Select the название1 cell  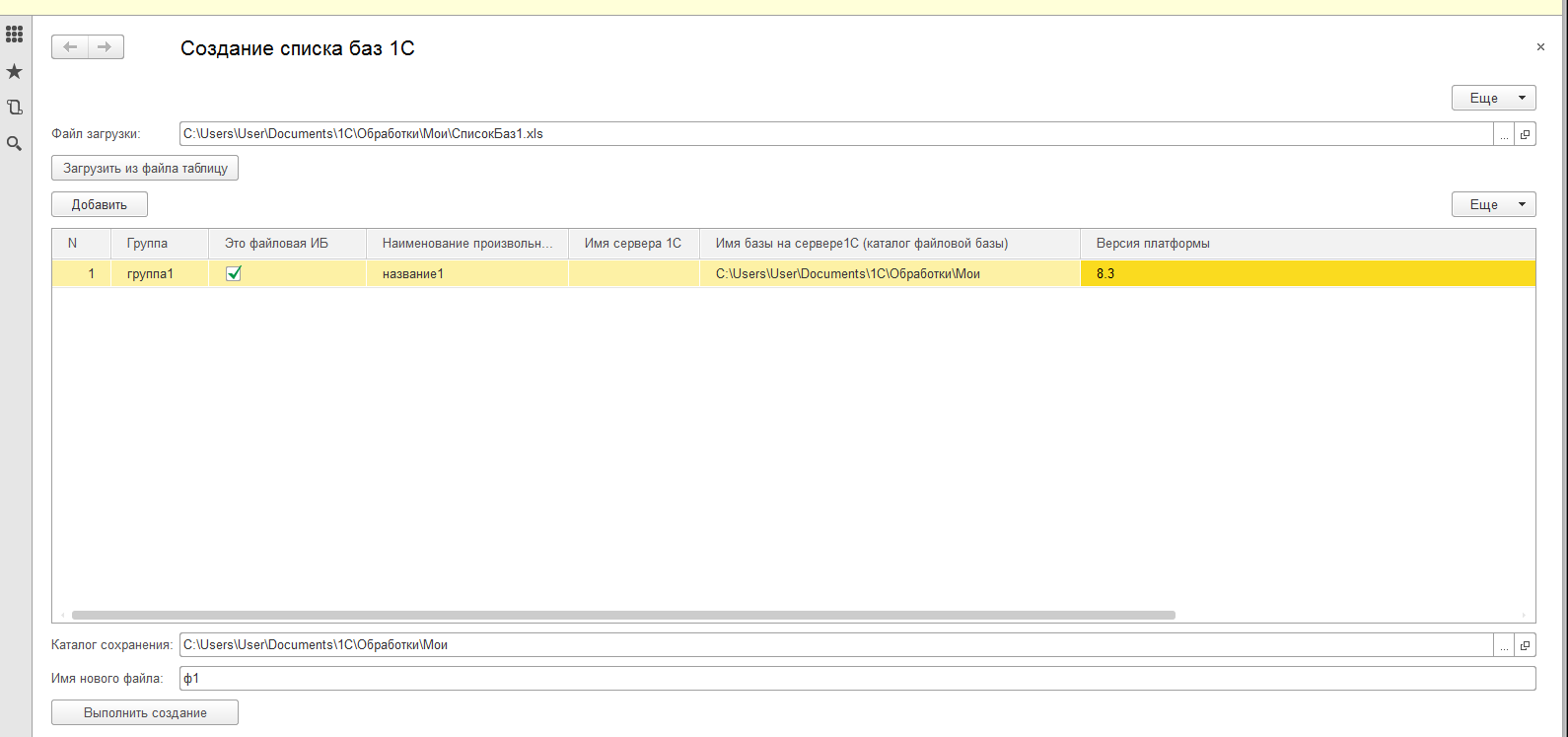coord(467,273)
